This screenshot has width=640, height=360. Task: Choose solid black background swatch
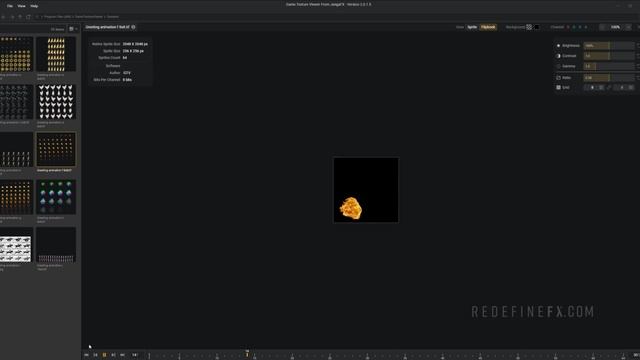click(x=537, y=27)
